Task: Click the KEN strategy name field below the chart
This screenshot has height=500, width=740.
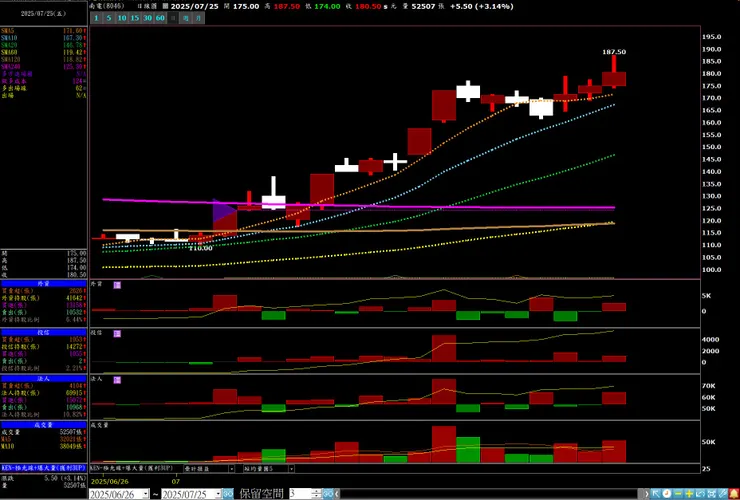Action: point(135,468)
